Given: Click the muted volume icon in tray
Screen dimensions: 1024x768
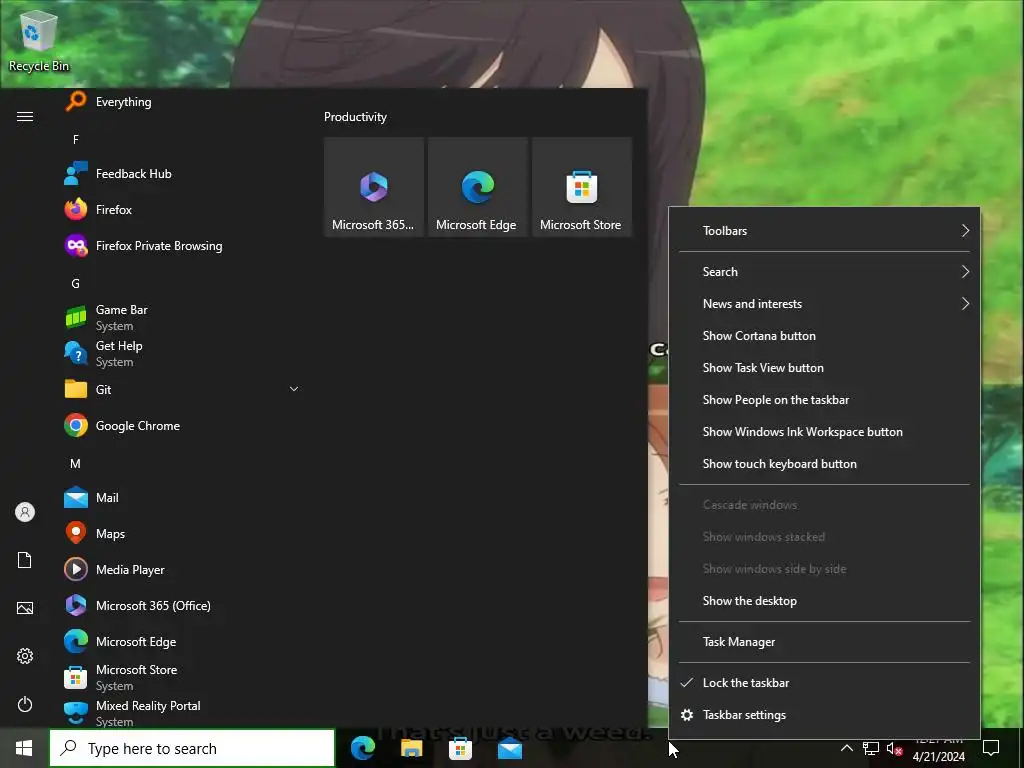Looking at the screenshot, I should [895, 748].
